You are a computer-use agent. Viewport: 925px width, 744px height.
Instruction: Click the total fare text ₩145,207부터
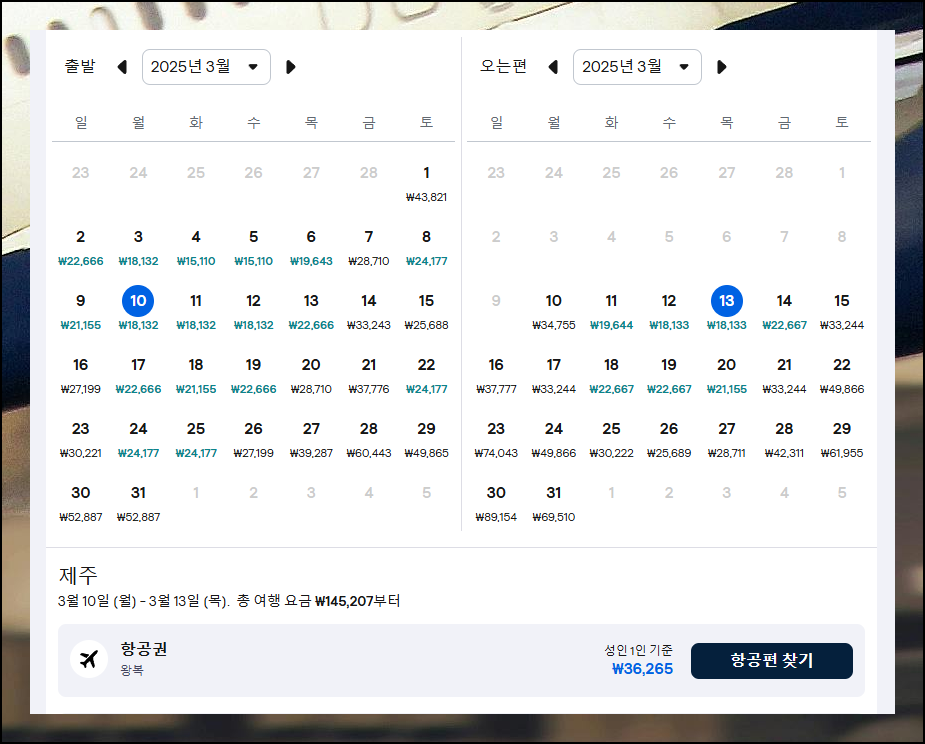[357, 601]
